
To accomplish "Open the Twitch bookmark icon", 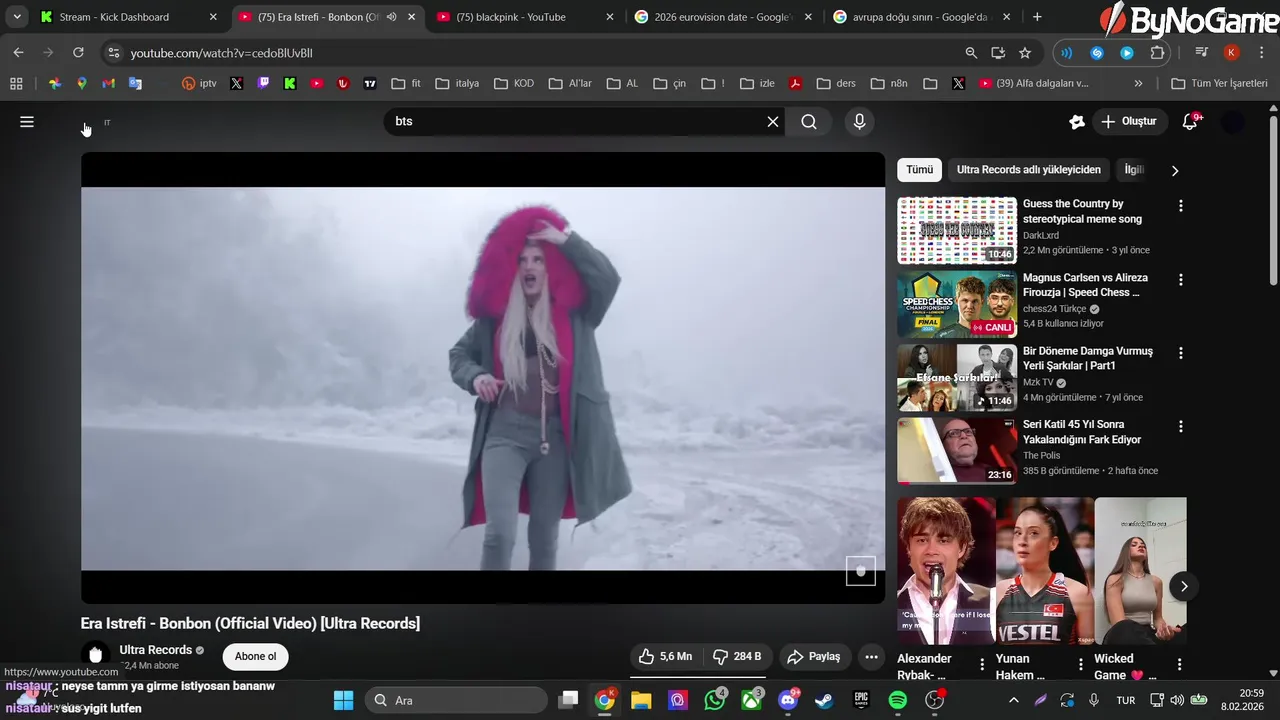I will click(263, 84).
